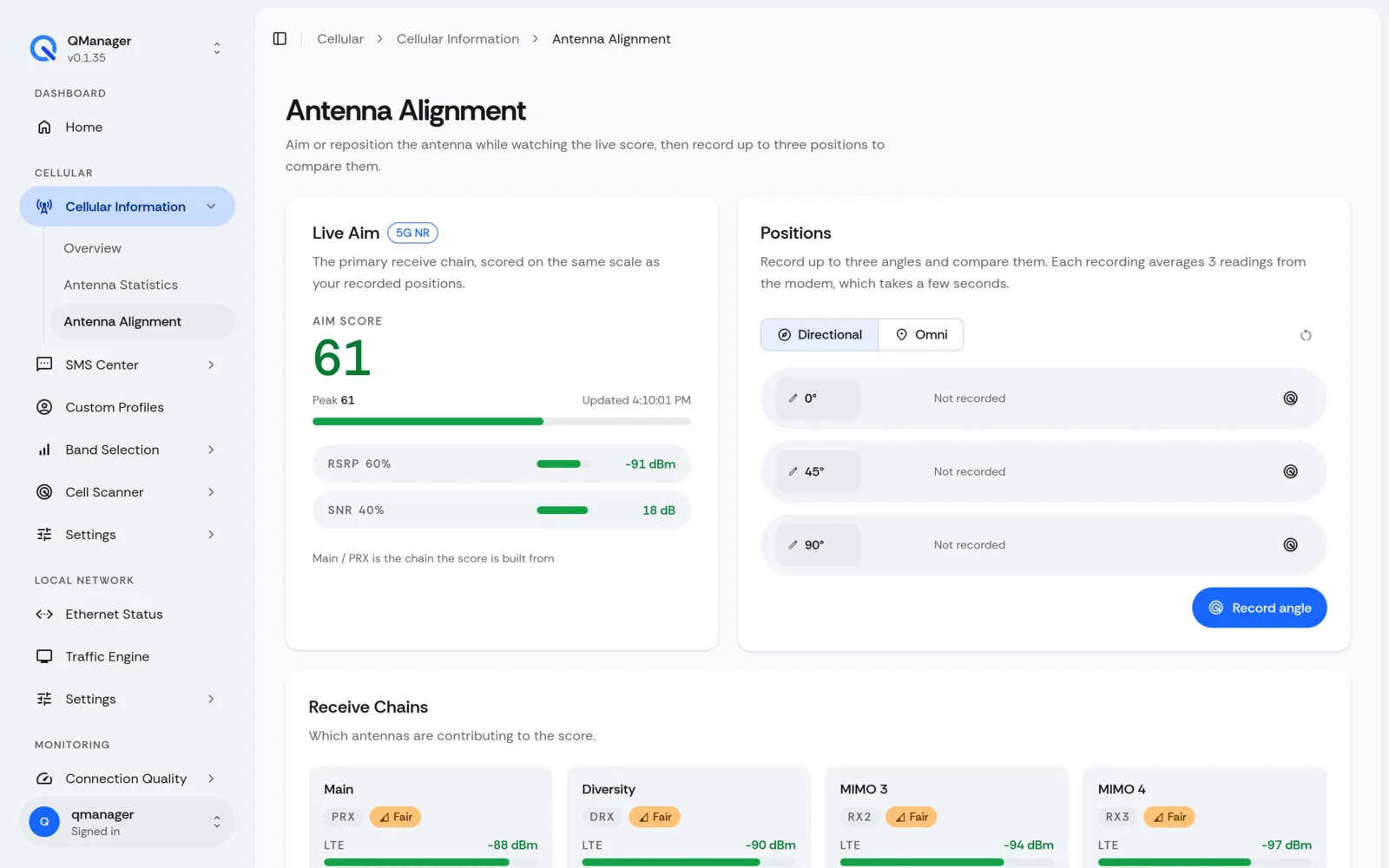1389x868 pixels.
Task: Open Ethernet Status page
Action: point(128,615)
